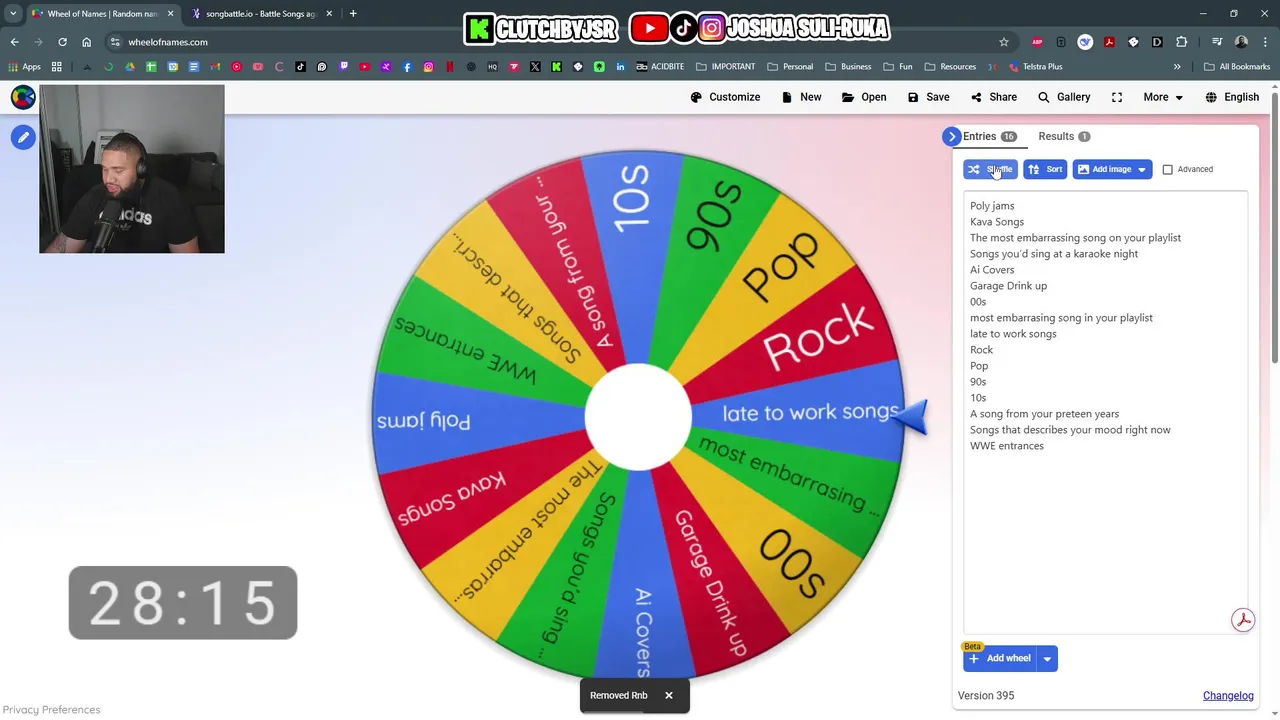Open the Instagram bookmark
This screenshot has width=1280, height=720.
click(x=428, y=67)
